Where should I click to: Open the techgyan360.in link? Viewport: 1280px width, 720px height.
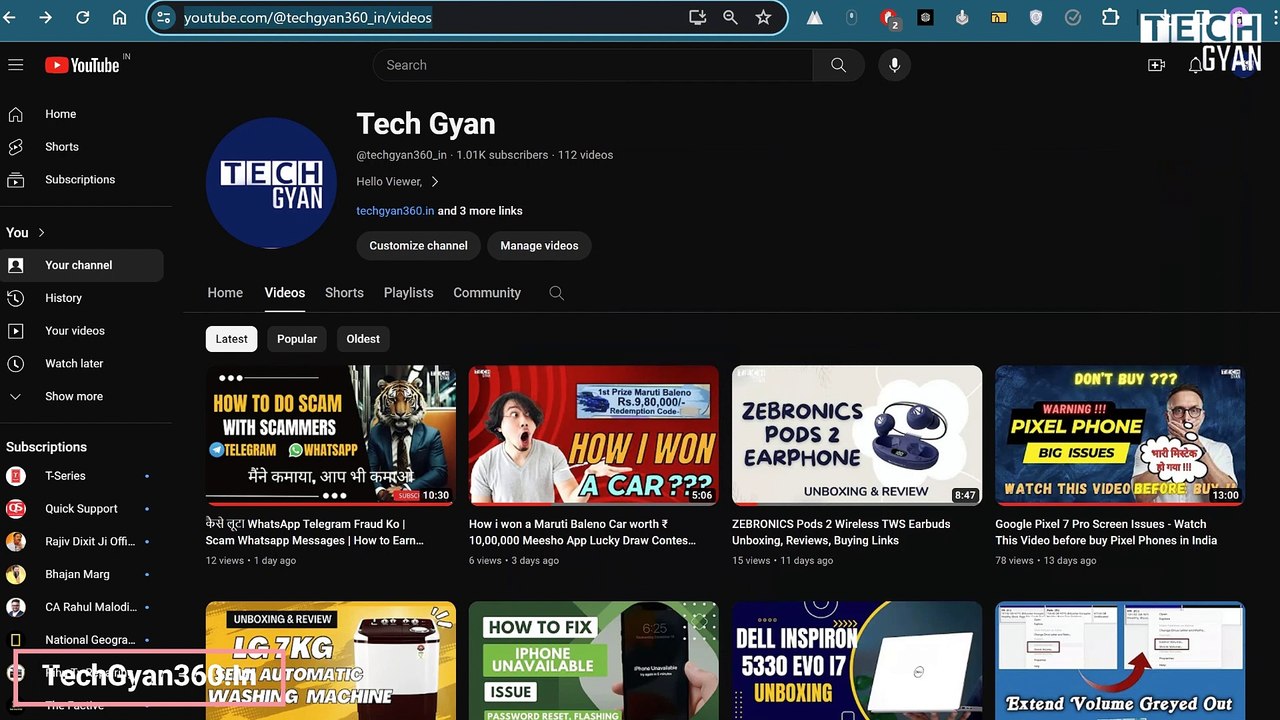tap(395, 211)
